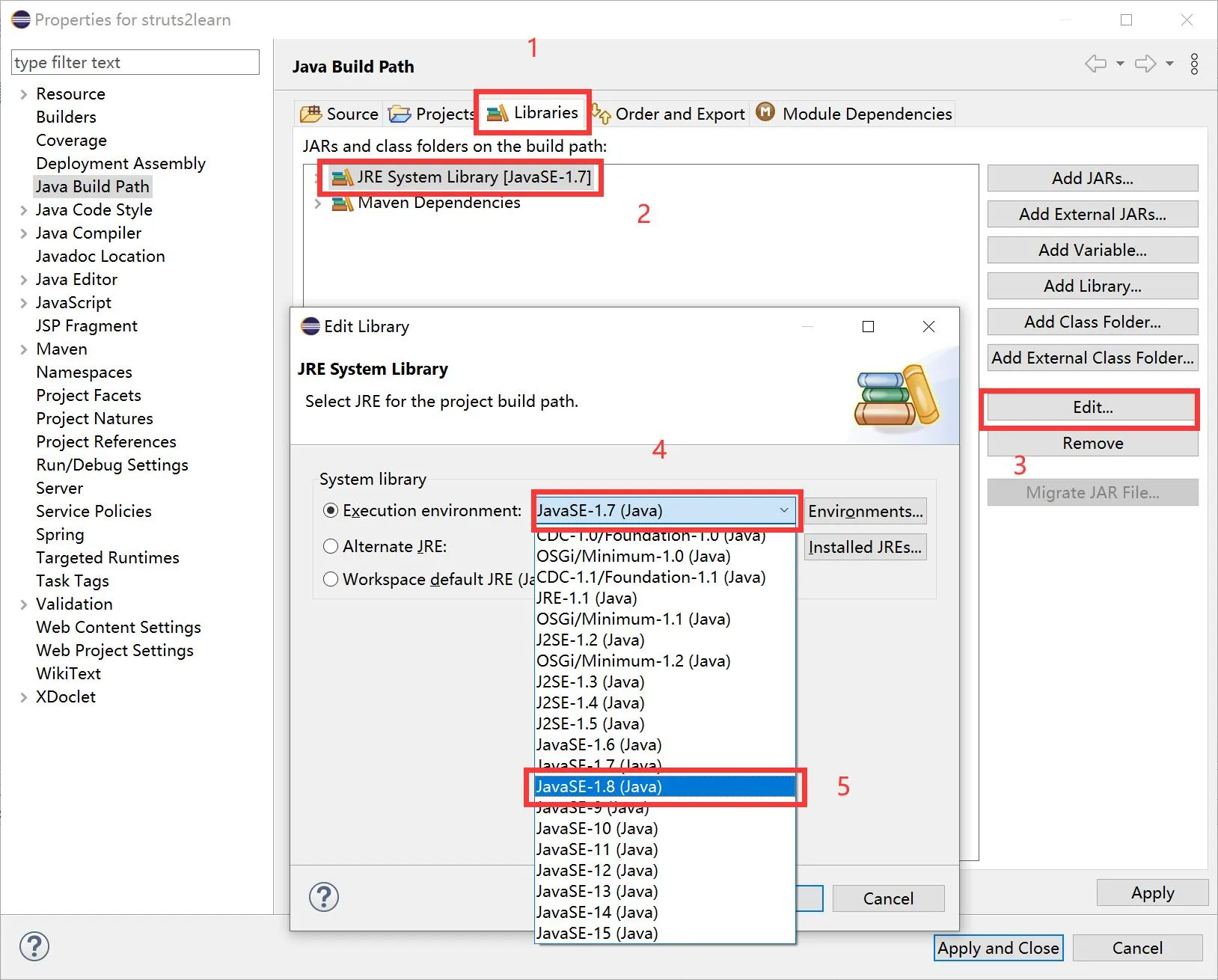Open the Forward history dropdown arrow
This screenshot has height=980, width=1218.
click(1169, 64)
